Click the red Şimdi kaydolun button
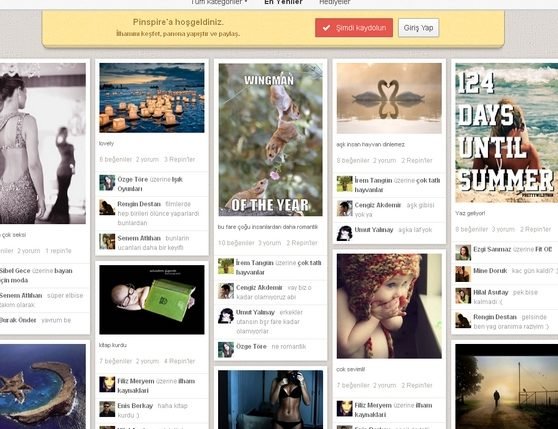The height and width of the screenshot is (429, 558). point(354,28)
